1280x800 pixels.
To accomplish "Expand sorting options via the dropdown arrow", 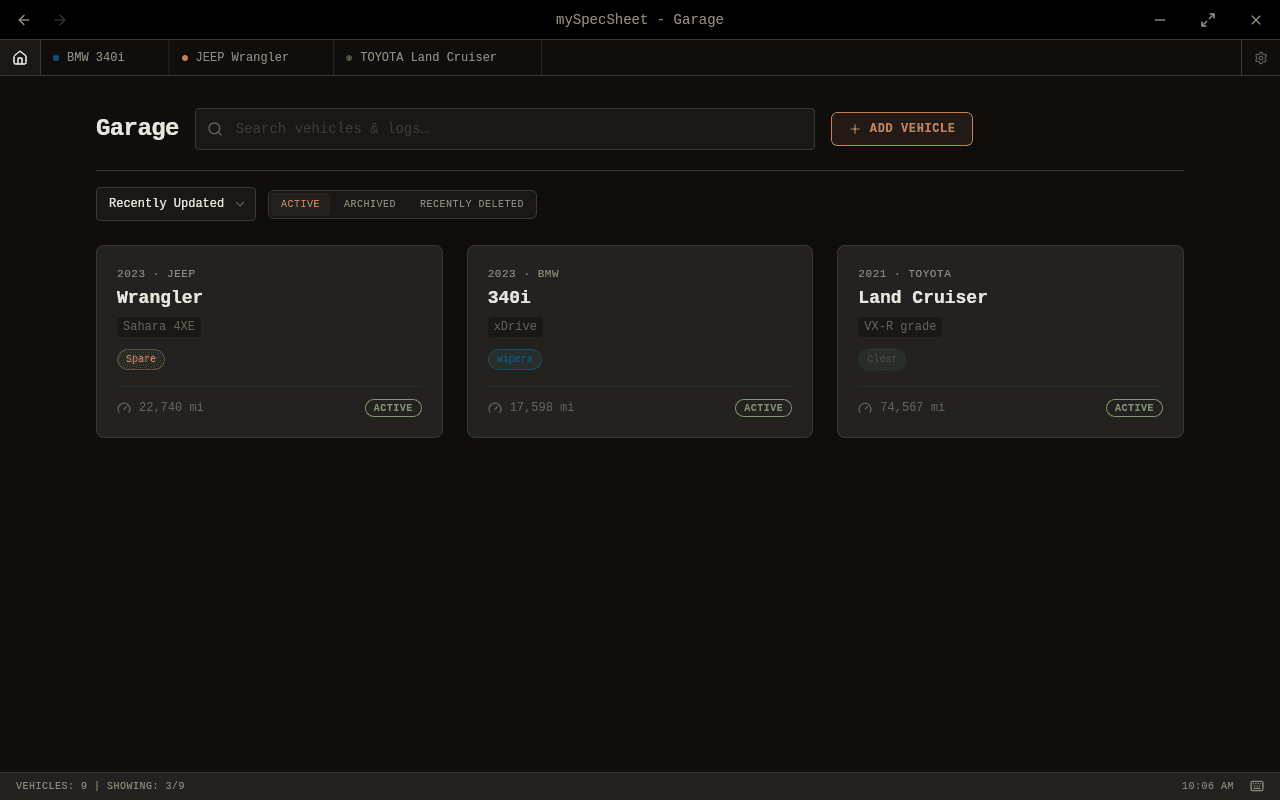I will [x=240, y=203].
